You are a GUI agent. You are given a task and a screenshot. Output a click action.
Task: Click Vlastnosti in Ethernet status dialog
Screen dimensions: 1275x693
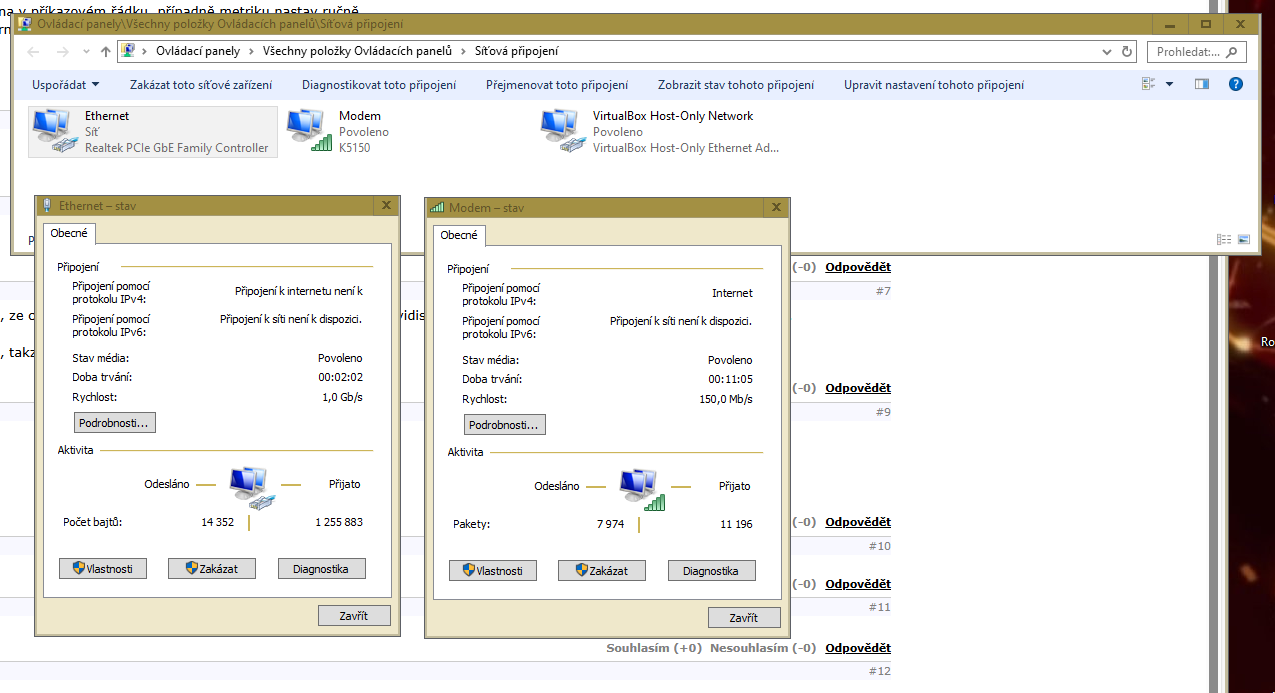click(103, 568)
